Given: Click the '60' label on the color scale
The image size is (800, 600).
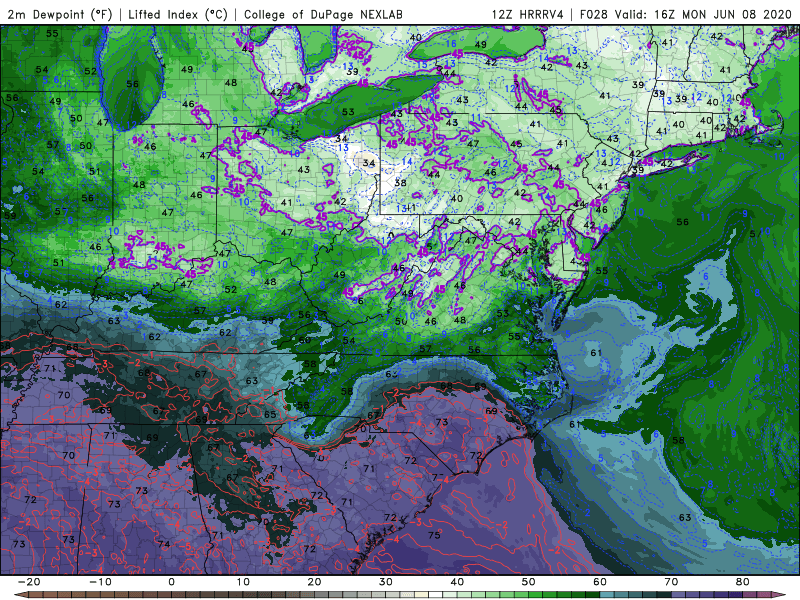Looking at the screenshot, I should tap(600, 582).
